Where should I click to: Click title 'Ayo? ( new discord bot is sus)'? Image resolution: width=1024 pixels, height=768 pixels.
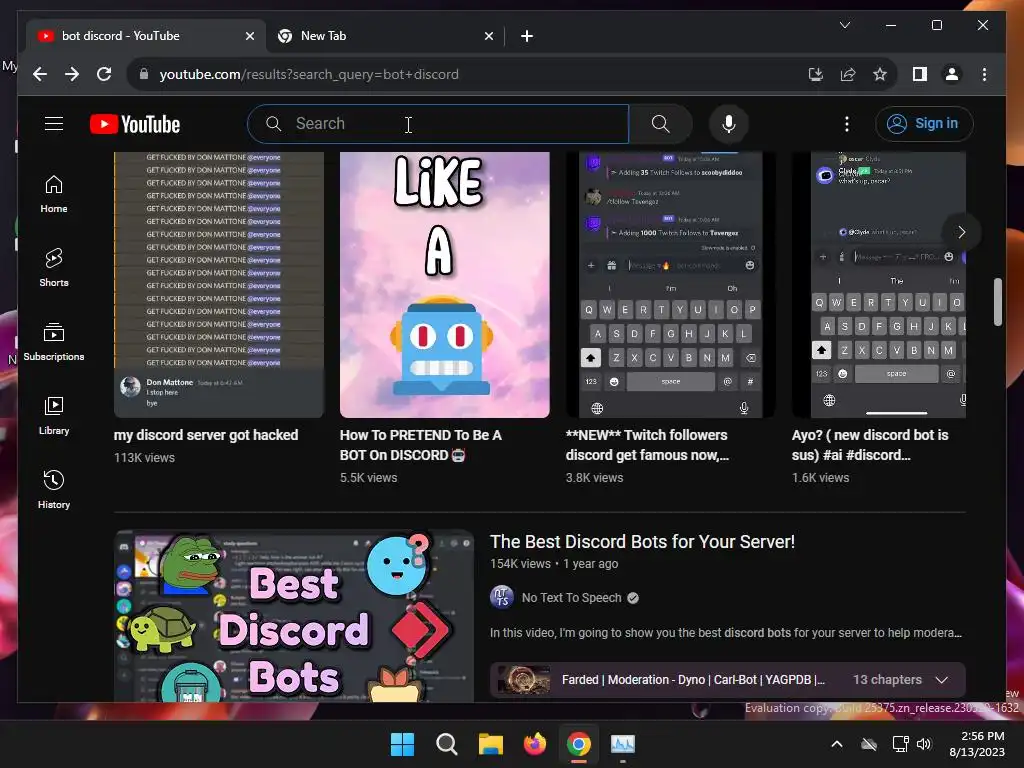[x=870, y=445]
